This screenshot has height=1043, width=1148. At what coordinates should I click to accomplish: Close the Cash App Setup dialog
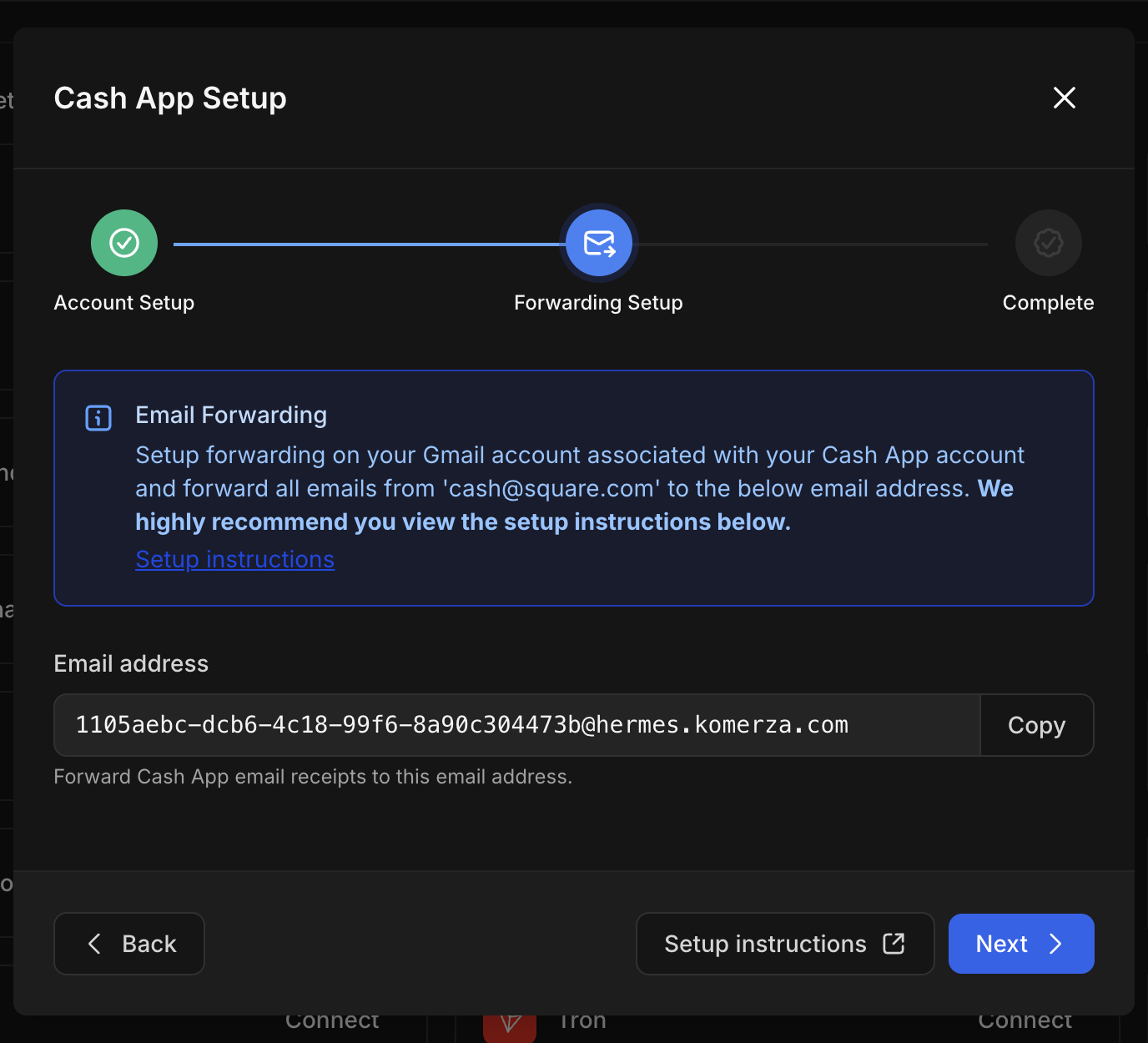point(1064,98)
